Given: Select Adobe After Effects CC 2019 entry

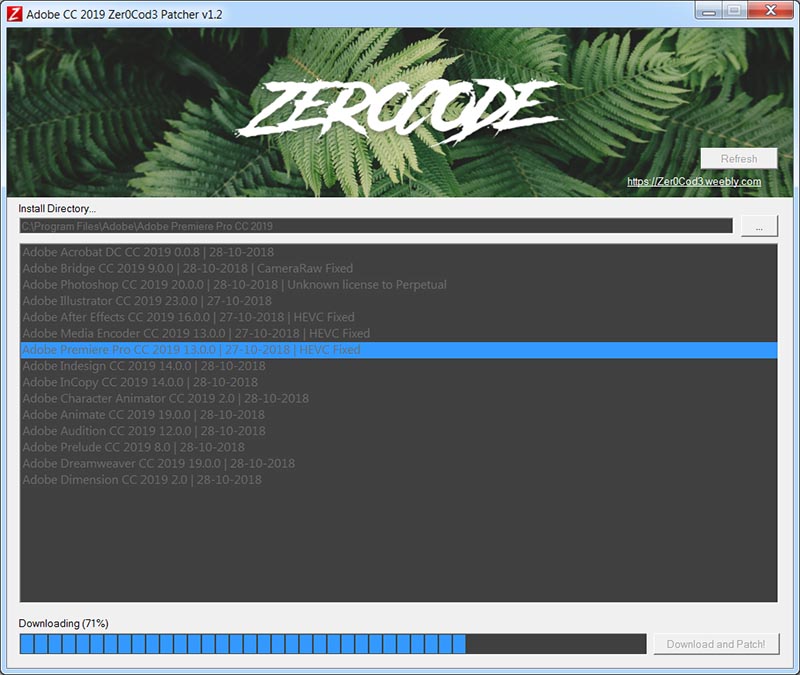Looking at the screenshot, I should tap(398, 317).
